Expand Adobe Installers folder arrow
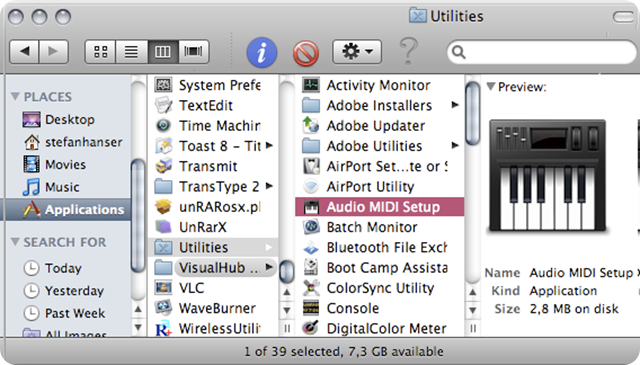The width and height of the screenshot is (640, 365). click(x=455, y=105)
